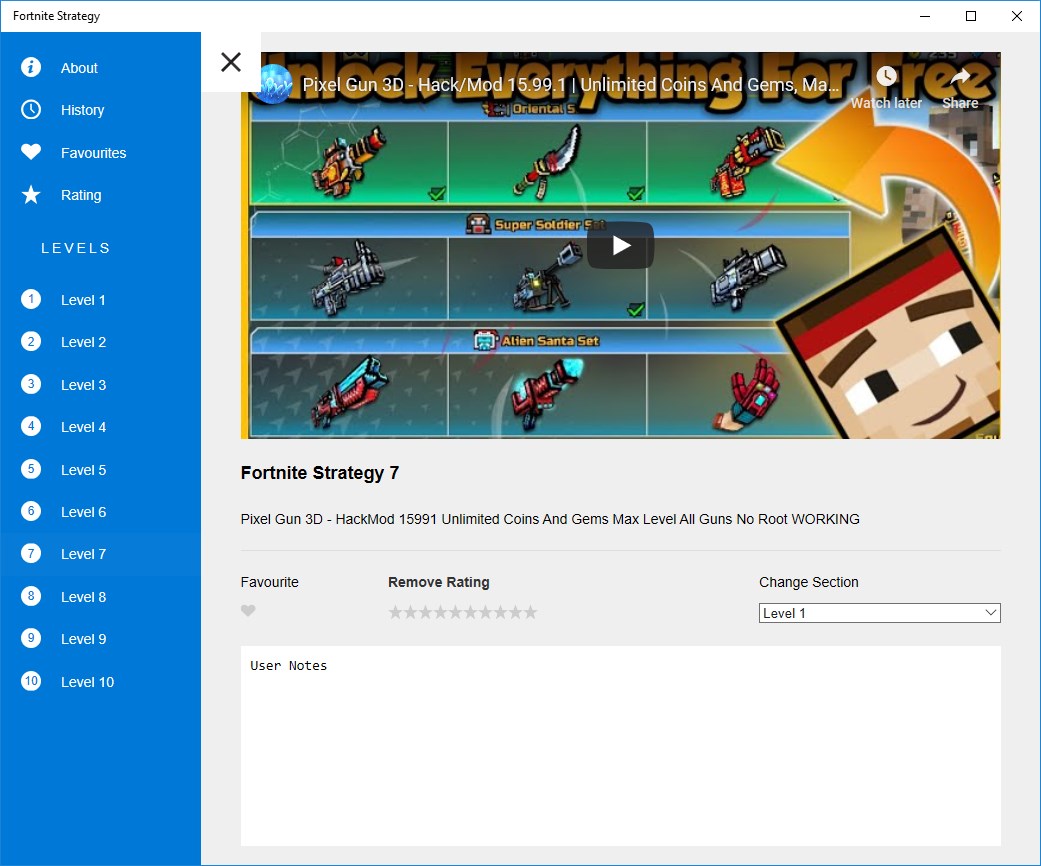Click the Share arrow on the video
This screenshot has width=1041, height=866.
click(960, 76)
